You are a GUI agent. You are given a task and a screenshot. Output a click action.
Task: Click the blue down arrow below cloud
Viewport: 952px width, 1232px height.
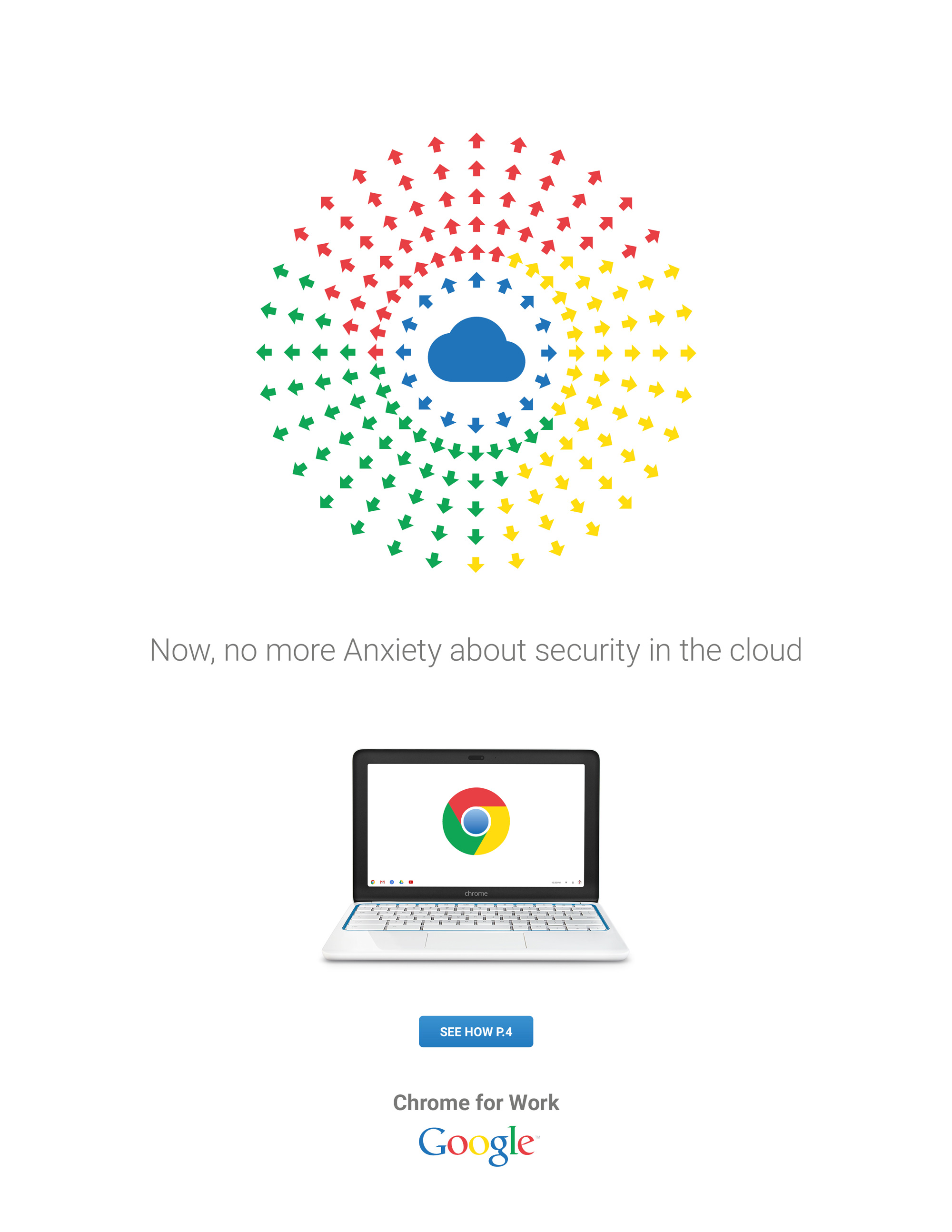(x=476, y=425)
